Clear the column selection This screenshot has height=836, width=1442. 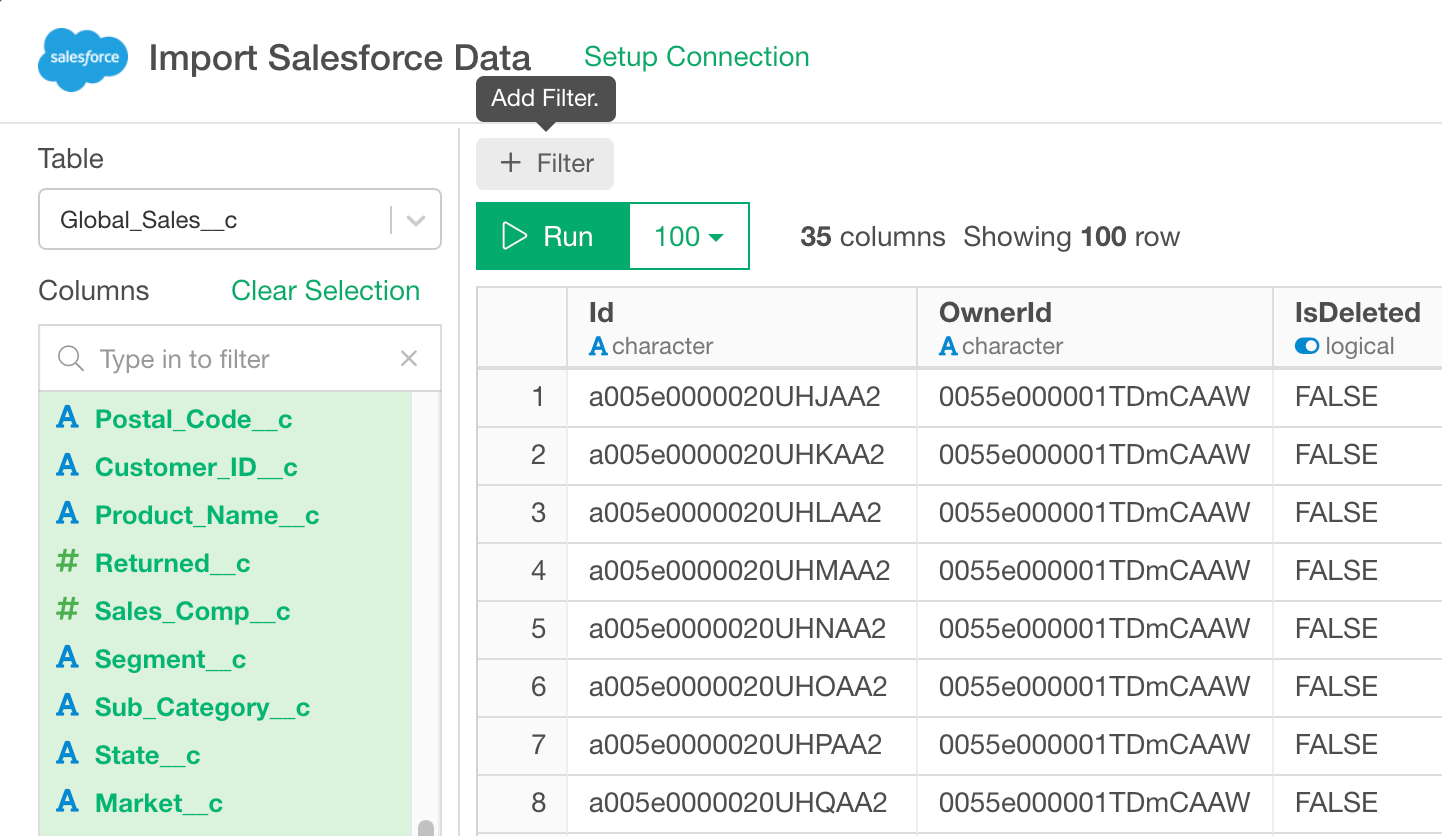(325, 291)
